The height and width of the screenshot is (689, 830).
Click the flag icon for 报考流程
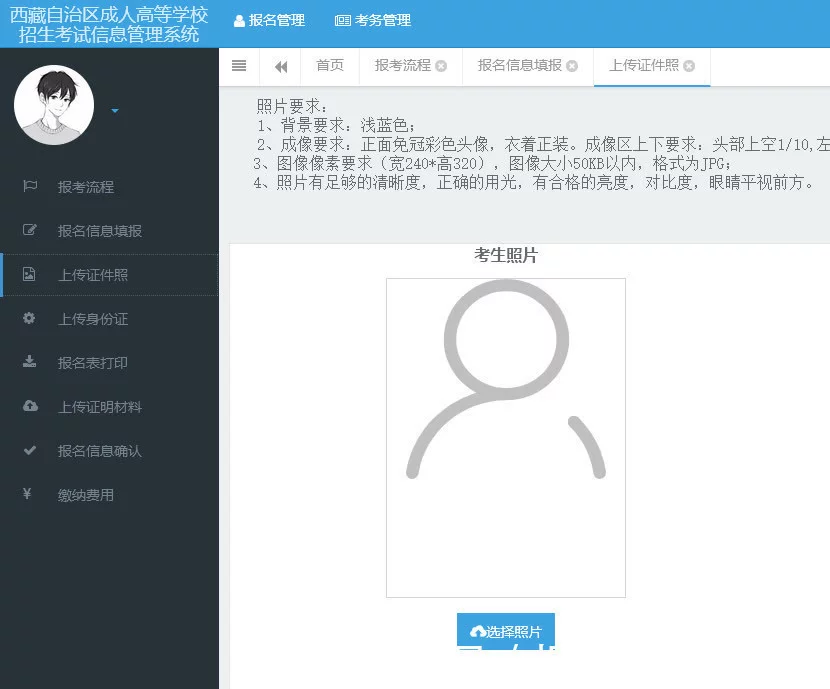click(x=30, y=186)
